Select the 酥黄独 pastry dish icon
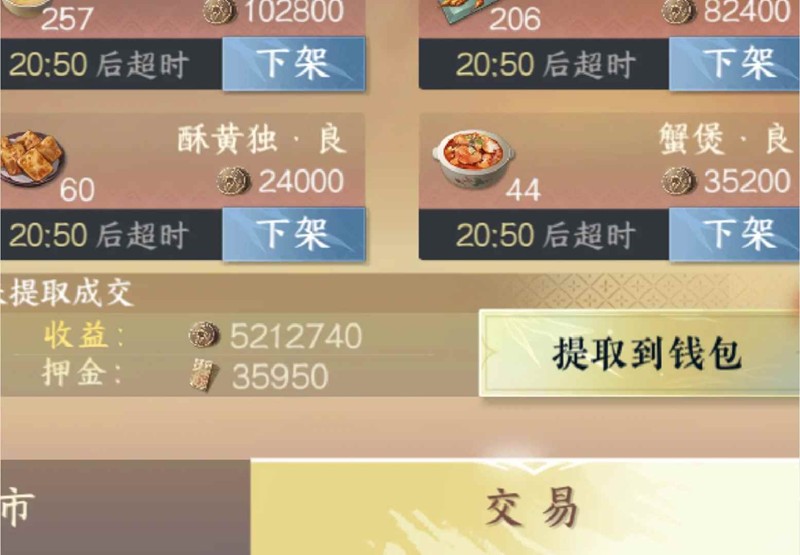This screenshot has height=555, width=800. point(32,157)
